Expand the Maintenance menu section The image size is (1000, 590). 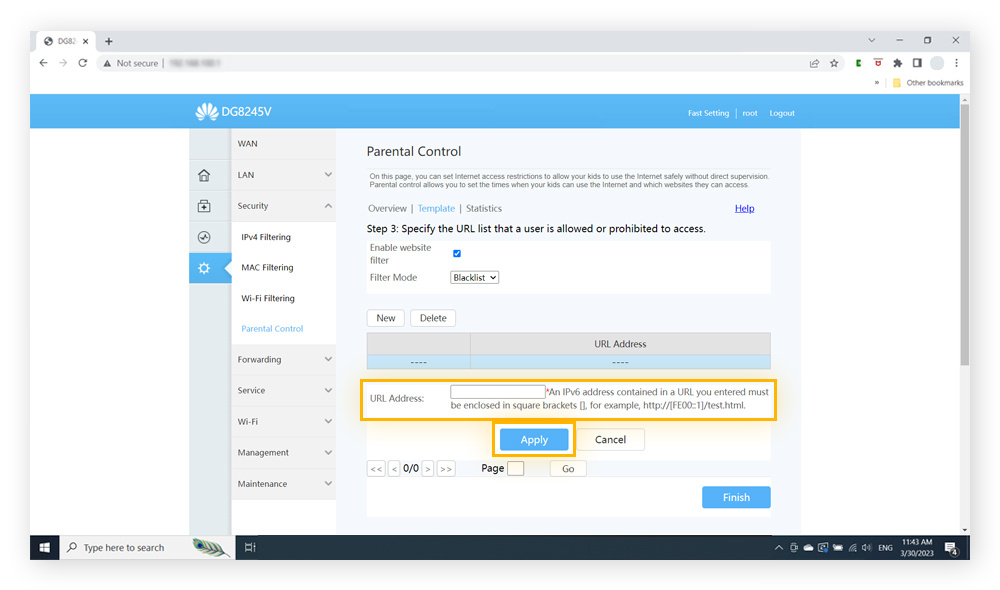tap(283, 484)
